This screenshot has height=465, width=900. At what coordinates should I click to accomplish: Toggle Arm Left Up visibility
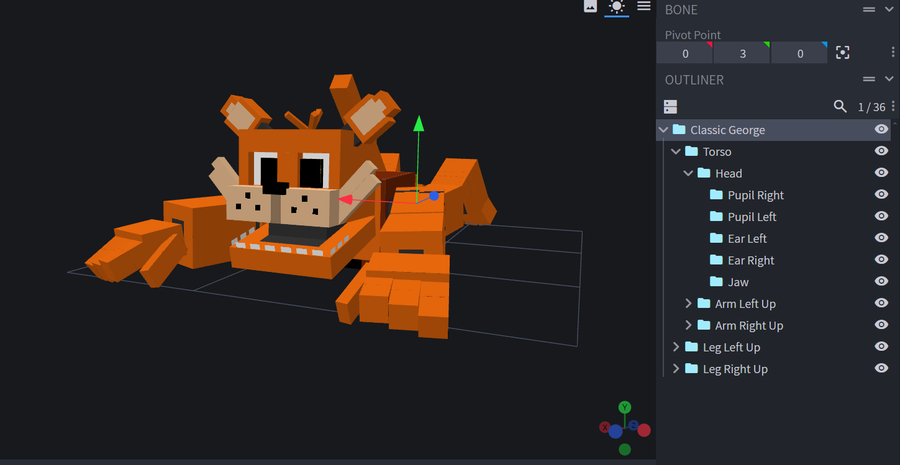(881, 303)
